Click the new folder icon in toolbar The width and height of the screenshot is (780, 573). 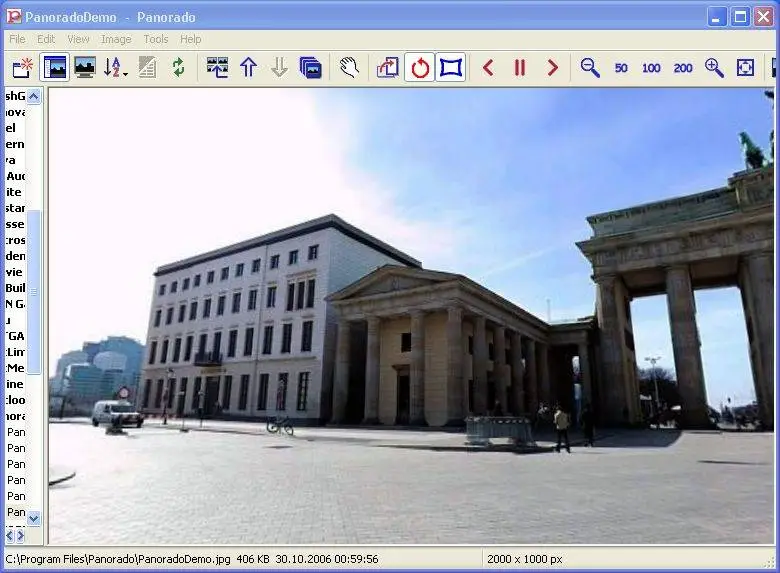[x=22, y=68]
